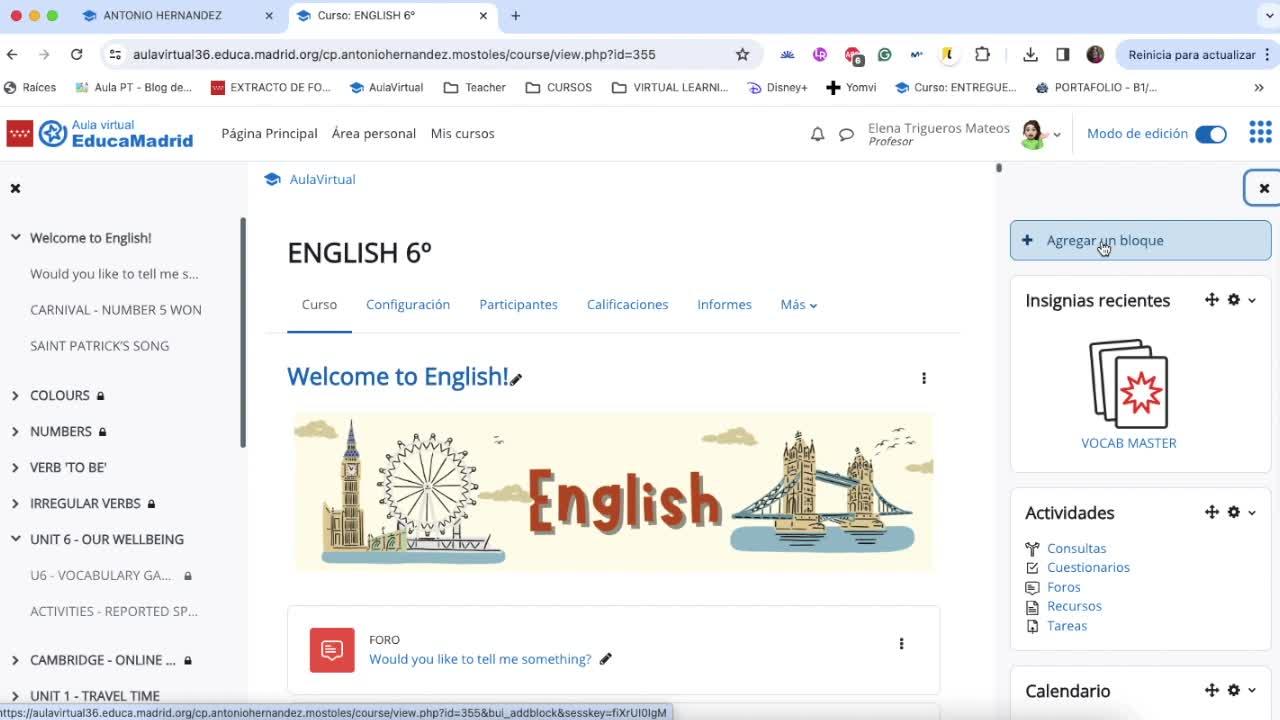Image resolution: width=1280 pixels, height=720 pixels.
Task: Move the Actividades block
Action: 1212,512
